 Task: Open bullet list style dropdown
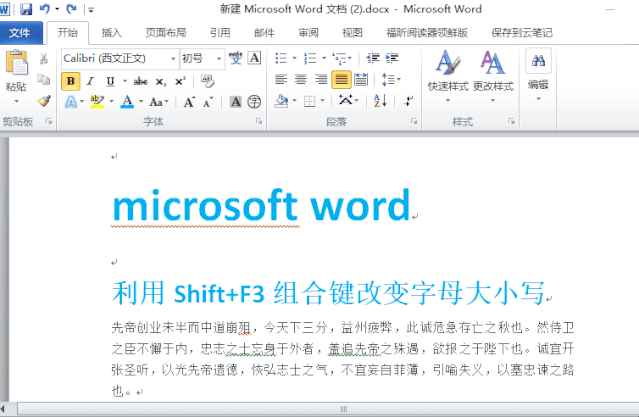click(295, 58)
